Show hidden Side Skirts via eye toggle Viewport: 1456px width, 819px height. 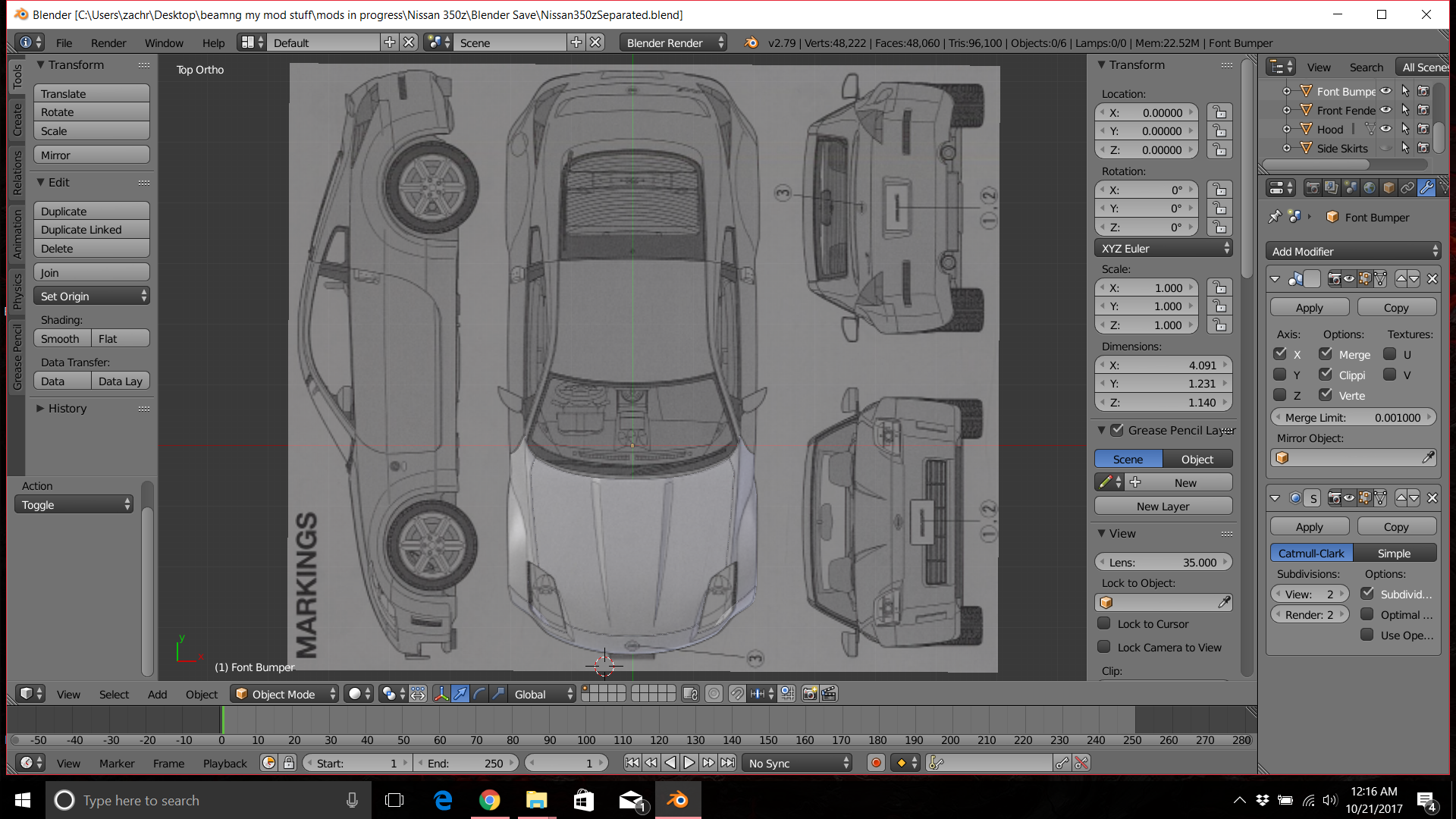1385,148
